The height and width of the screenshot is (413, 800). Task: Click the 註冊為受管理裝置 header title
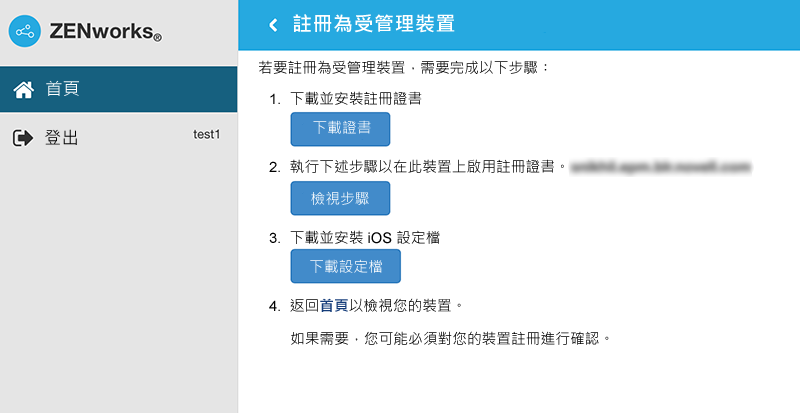[373, 25]
